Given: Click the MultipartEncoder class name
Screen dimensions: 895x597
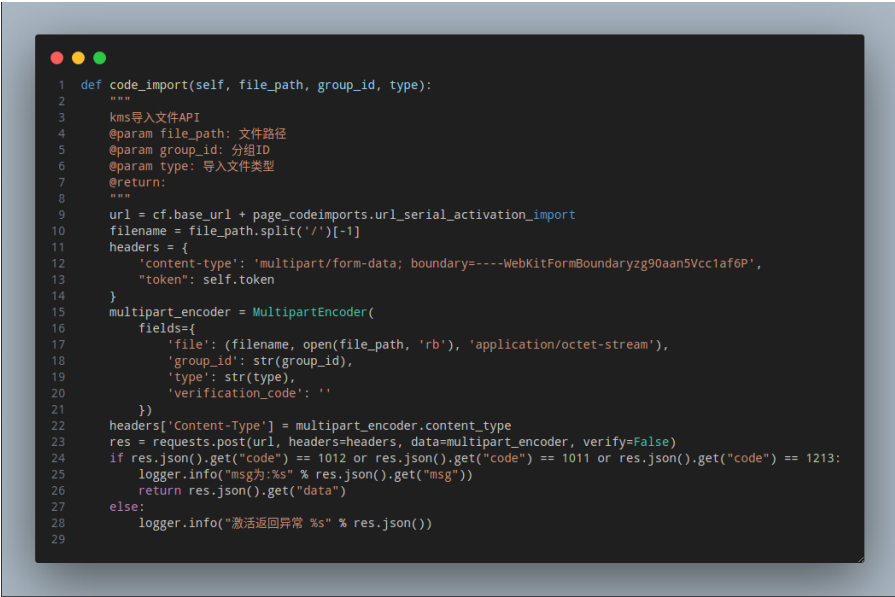Looking at the screenshot, I should point(310,312).
